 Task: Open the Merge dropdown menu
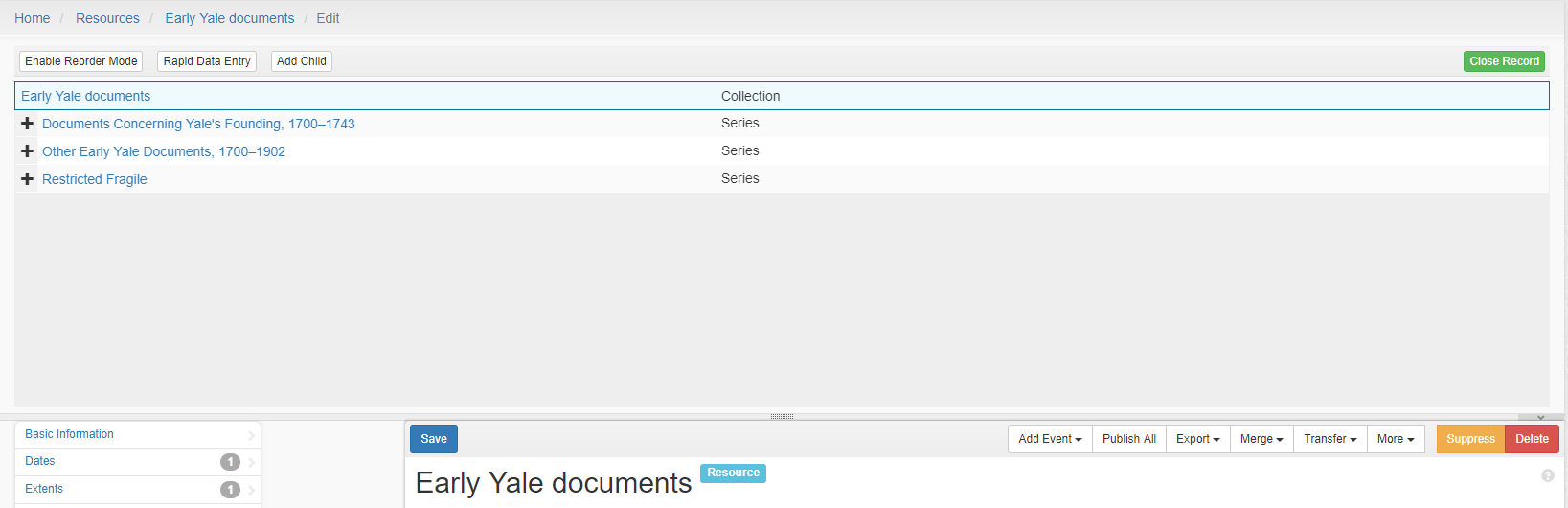point(1261,439)
